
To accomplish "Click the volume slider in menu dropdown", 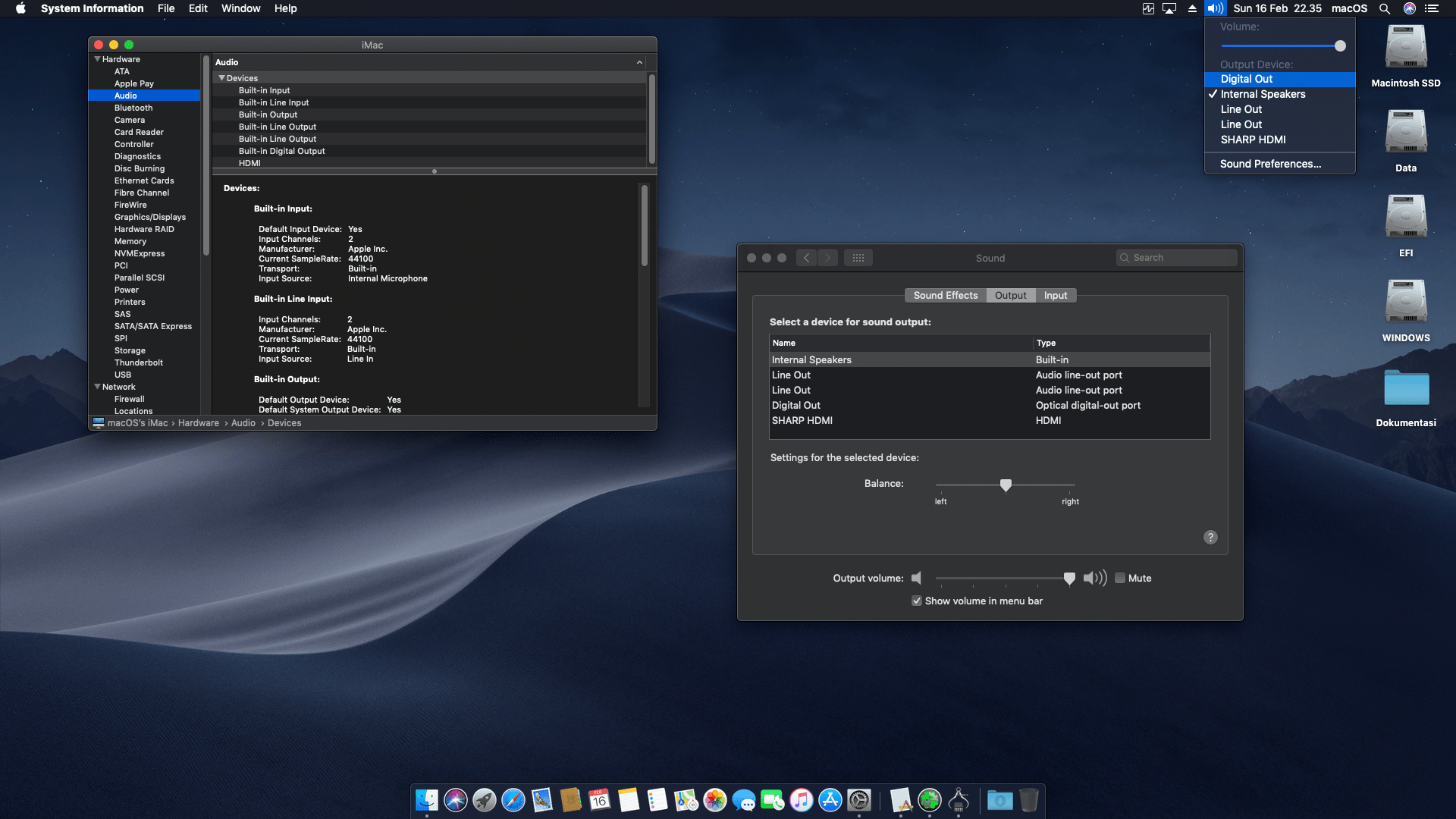I will point(1283,46).
